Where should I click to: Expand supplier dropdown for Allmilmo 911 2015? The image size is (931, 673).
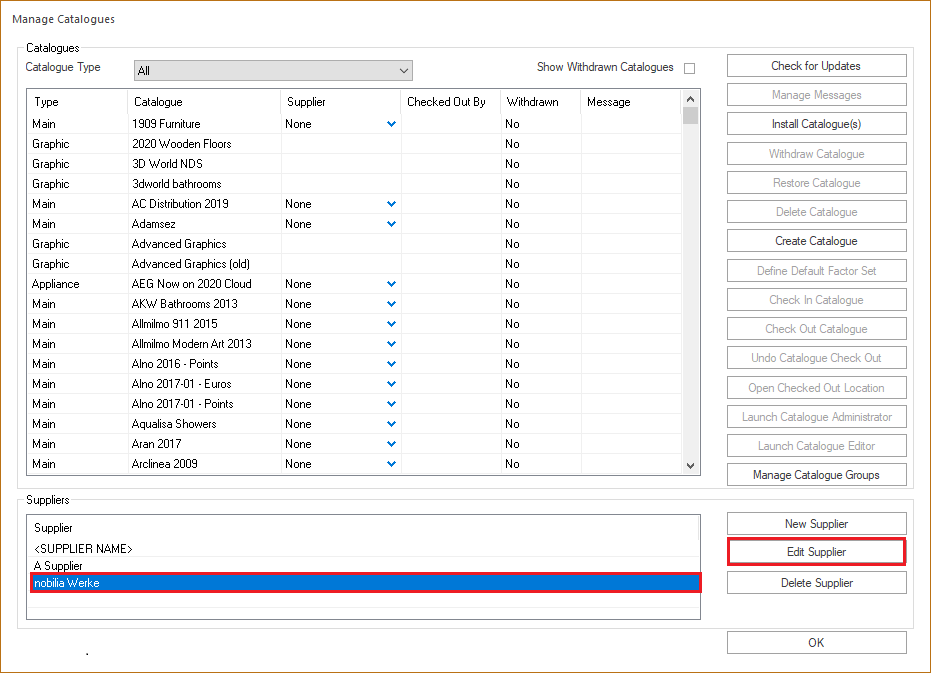(x=391, y=324)
